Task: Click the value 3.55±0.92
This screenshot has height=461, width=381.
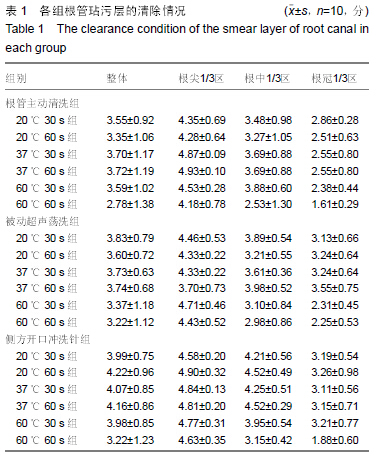Action: [130, 120]
